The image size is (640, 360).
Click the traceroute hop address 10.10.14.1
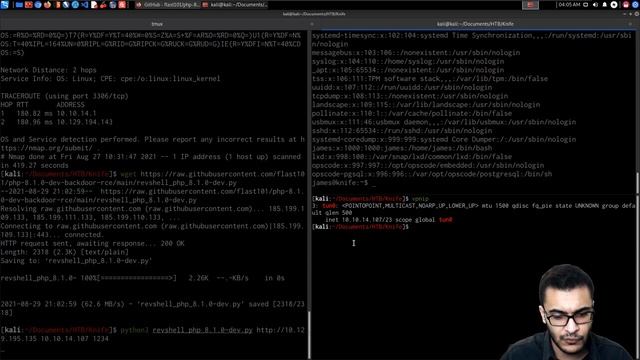coord(76,113)
